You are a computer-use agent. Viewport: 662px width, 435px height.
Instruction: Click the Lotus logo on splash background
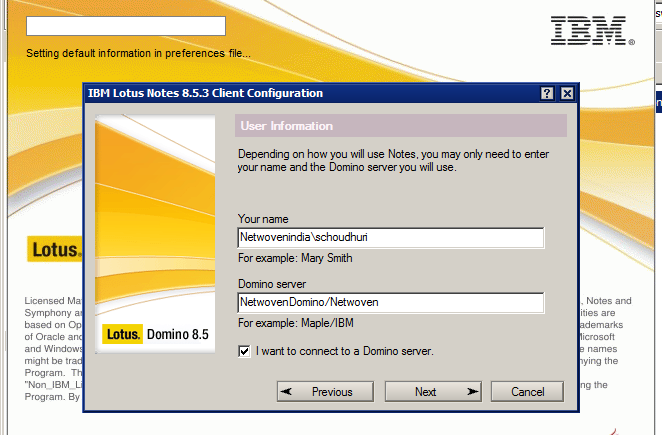tap(55, 250)
